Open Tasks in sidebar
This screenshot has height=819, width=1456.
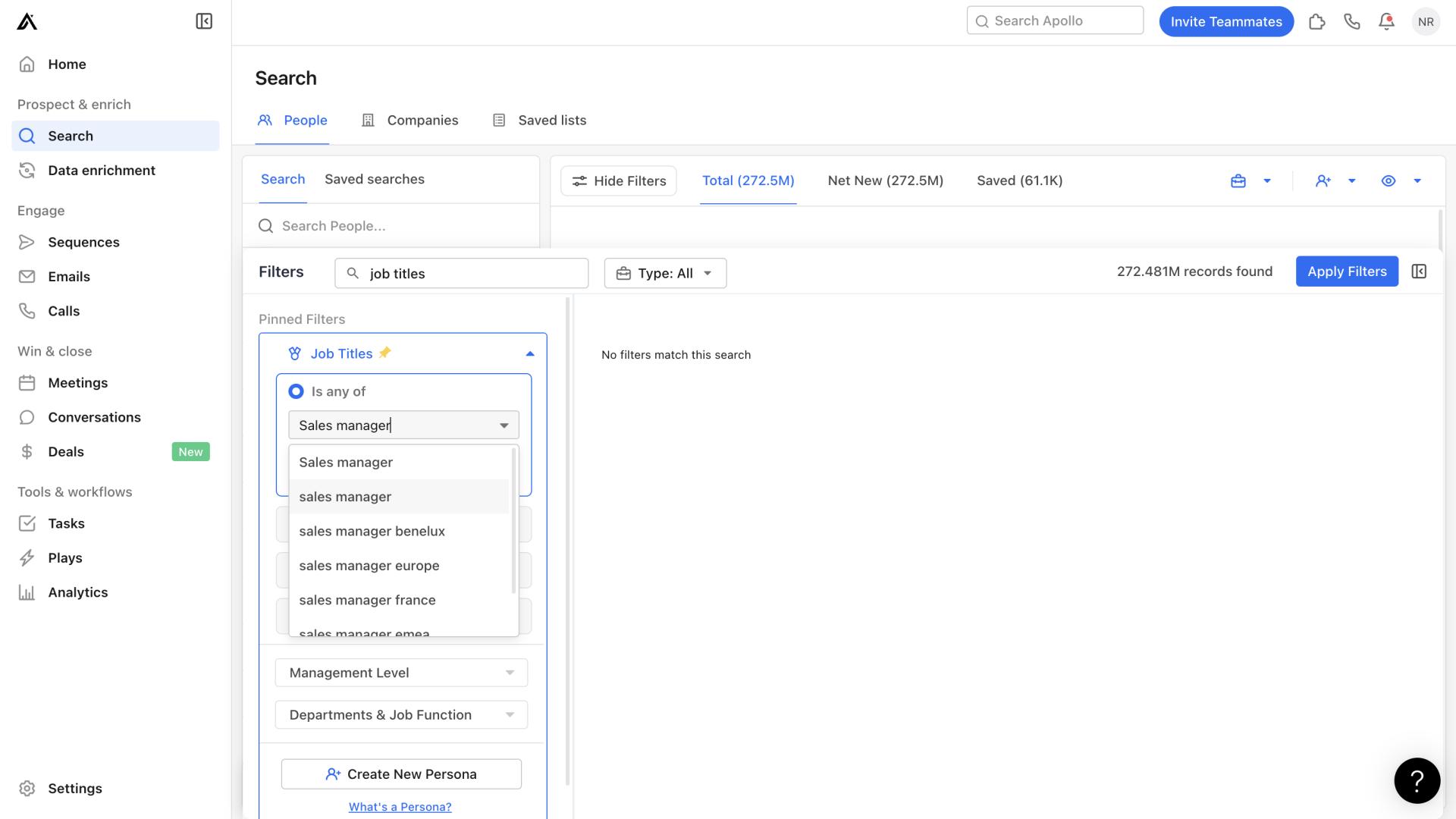[115, 523]
